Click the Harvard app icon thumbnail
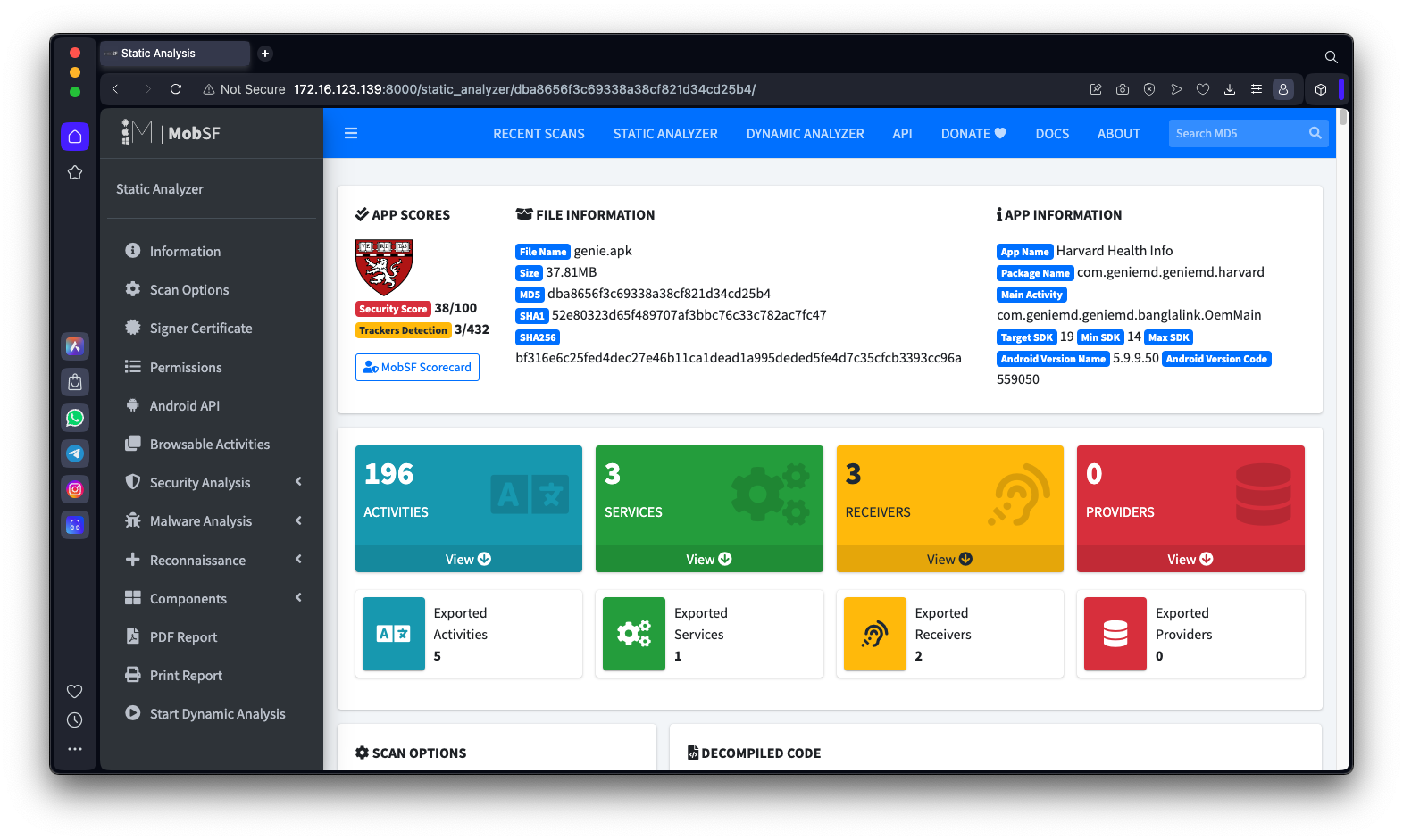 coord(384,268)
